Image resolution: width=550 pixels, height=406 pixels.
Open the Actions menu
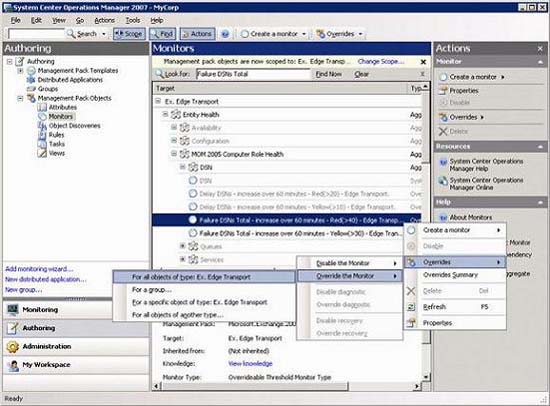105,20
